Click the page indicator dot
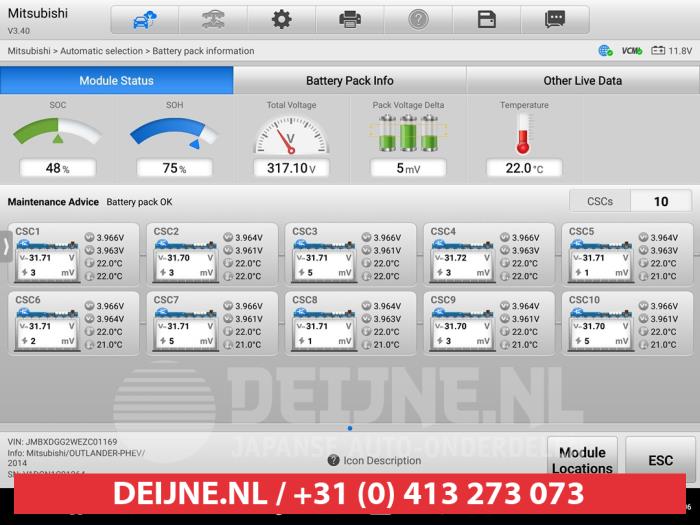Viewport: 700px width, 525px height. (x=350, y=428)
